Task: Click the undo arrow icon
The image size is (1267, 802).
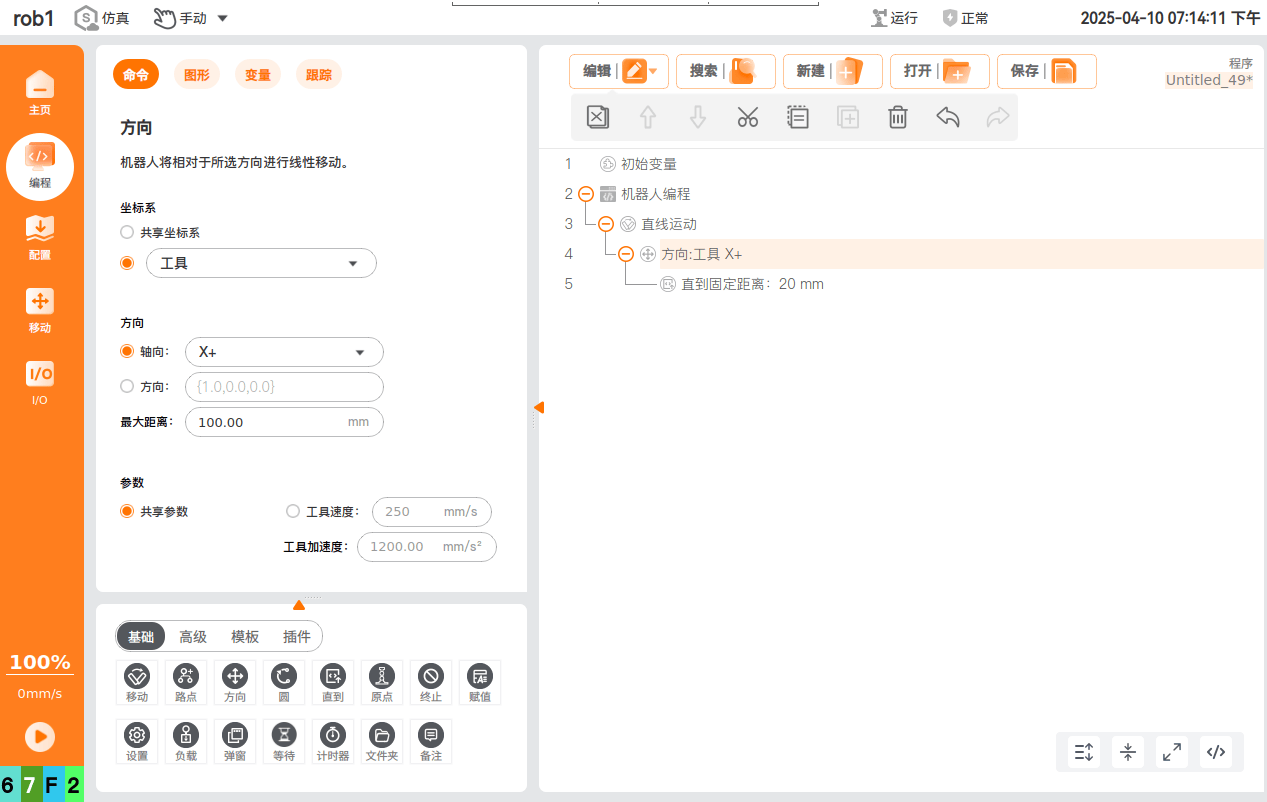Action: click(948, 117)
